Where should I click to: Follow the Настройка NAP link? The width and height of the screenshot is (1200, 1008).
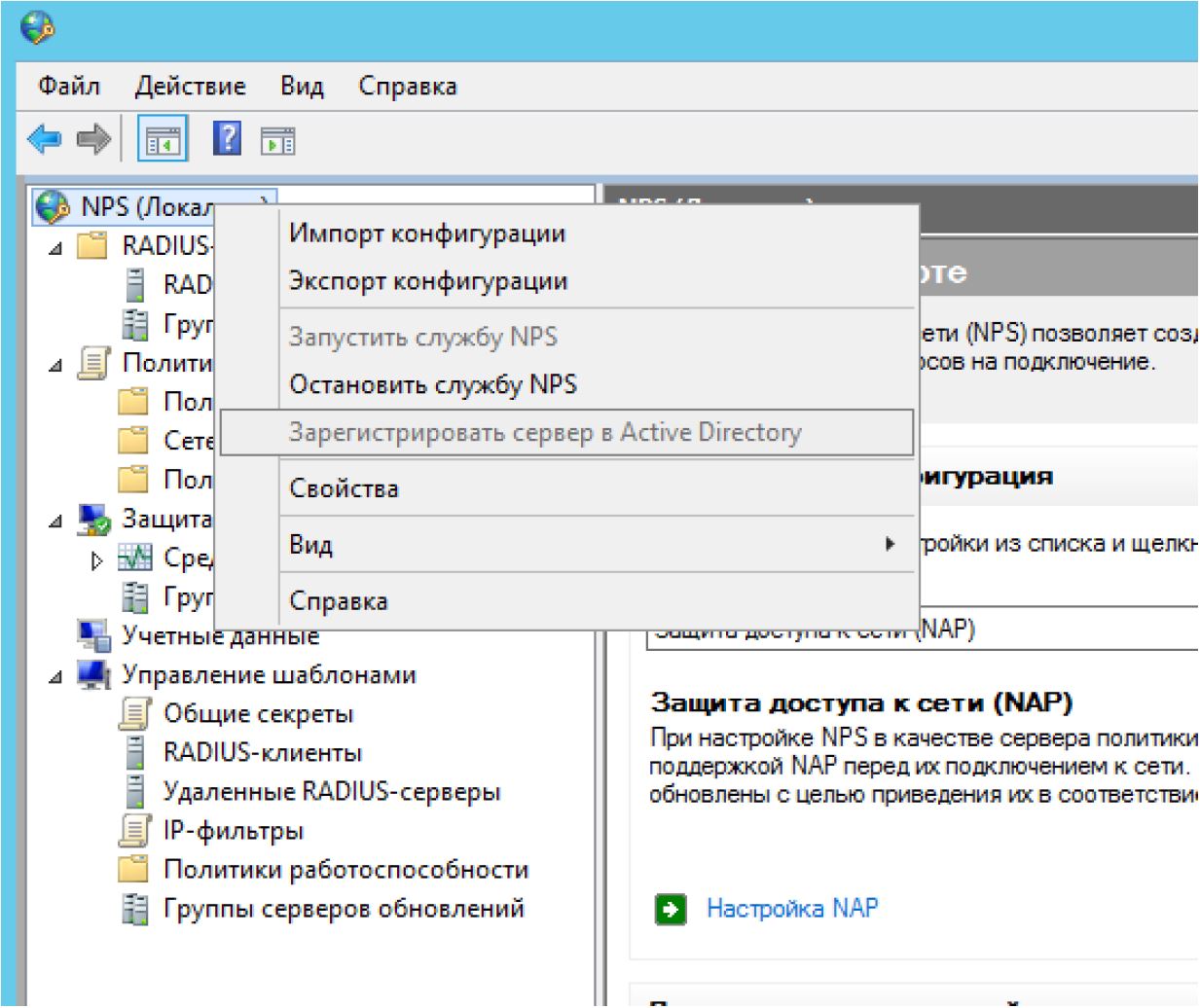point(791,909)
